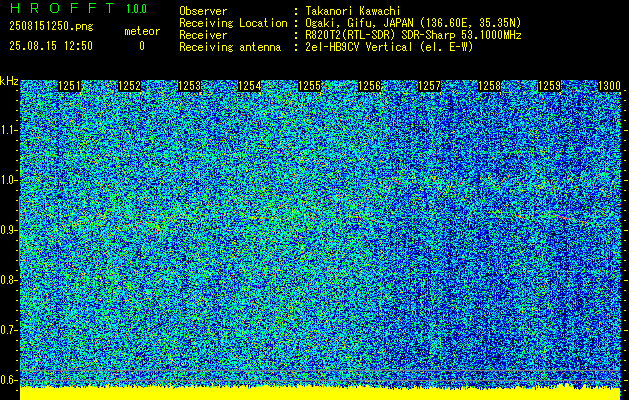Screen dimensions: 629x400
Task: Click the HROFFT title text
Action: [x=61, y=8]
